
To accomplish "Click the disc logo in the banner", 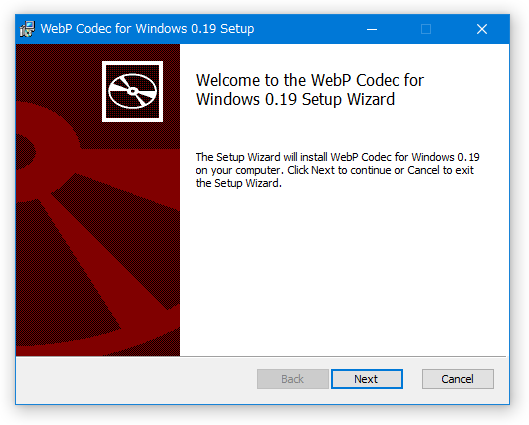I will 133,91.
